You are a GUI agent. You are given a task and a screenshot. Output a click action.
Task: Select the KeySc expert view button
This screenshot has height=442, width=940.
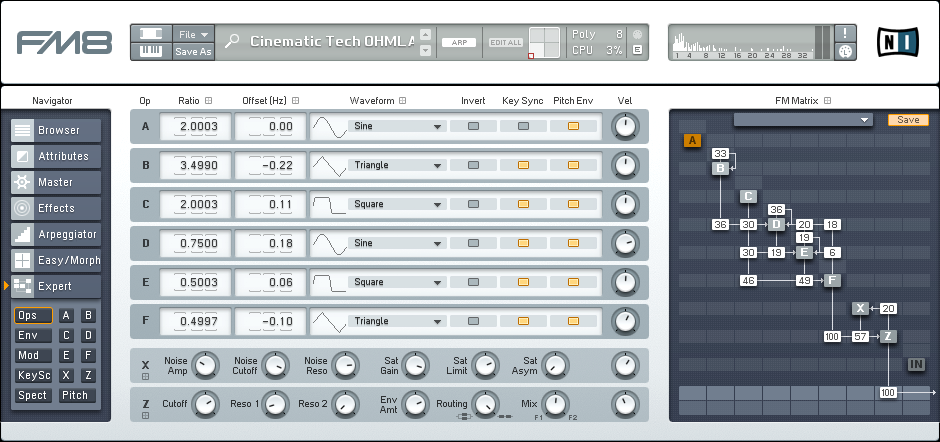(x=34, y=375)
